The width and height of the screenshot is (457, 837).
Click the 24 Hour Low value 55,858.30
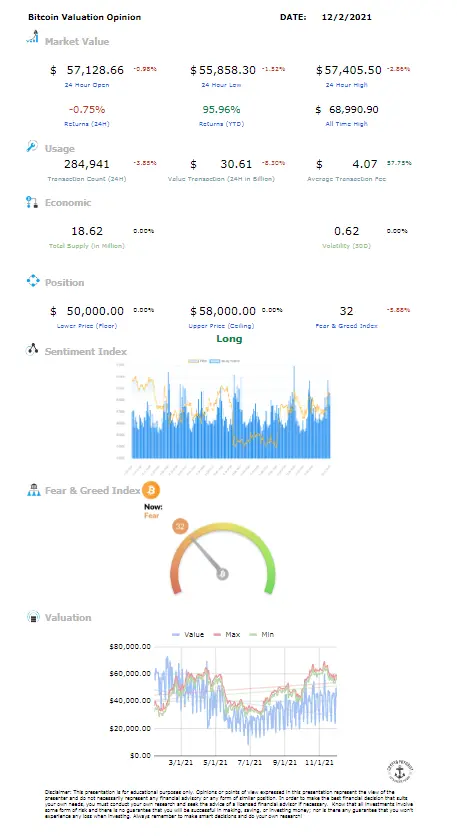[x=227, y=70]
